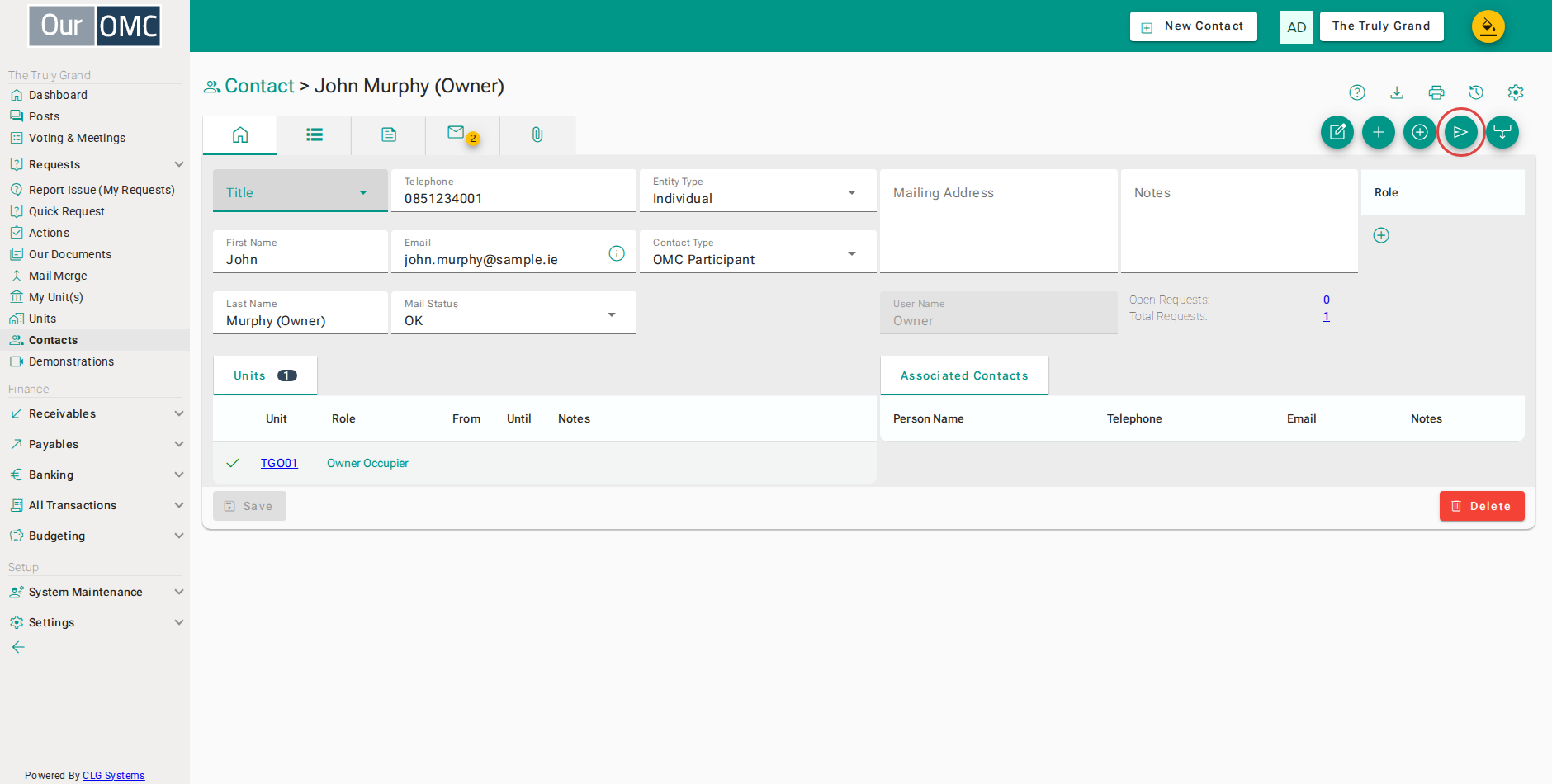Expand the Banking section
The image size is (1552, 784).
tap(95, 475)
